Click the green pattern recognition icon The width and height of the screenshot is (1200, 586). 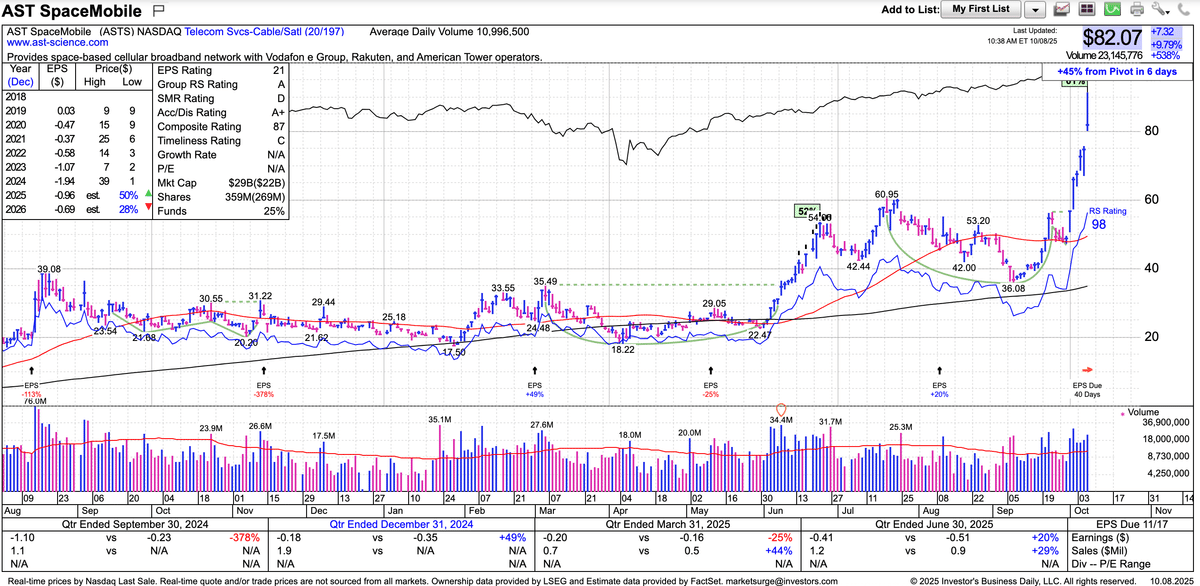coord(1111,10)
